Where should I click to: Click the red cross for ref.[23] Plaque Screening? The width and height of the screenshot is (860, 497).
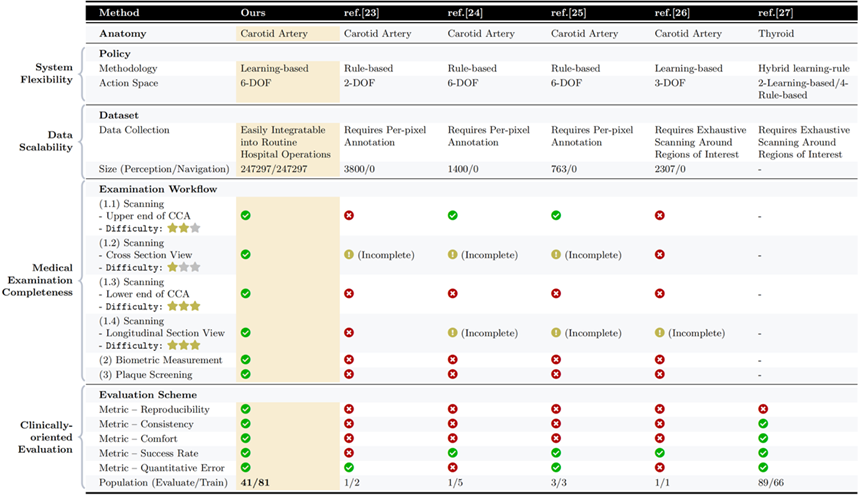click(x=349, y=374)
